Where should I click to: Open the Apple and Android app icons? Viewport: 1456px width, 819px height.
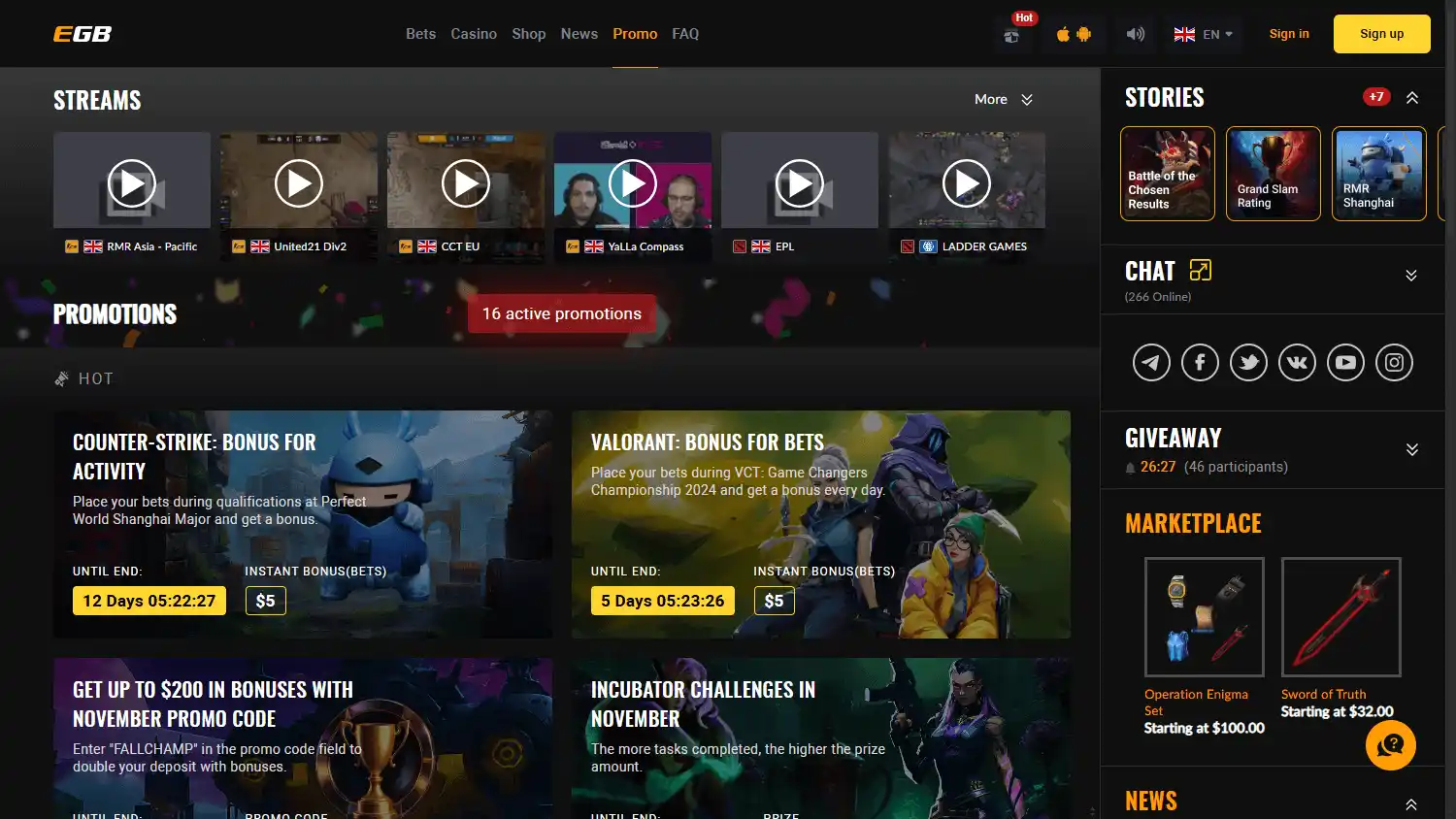pos(1074,34)
